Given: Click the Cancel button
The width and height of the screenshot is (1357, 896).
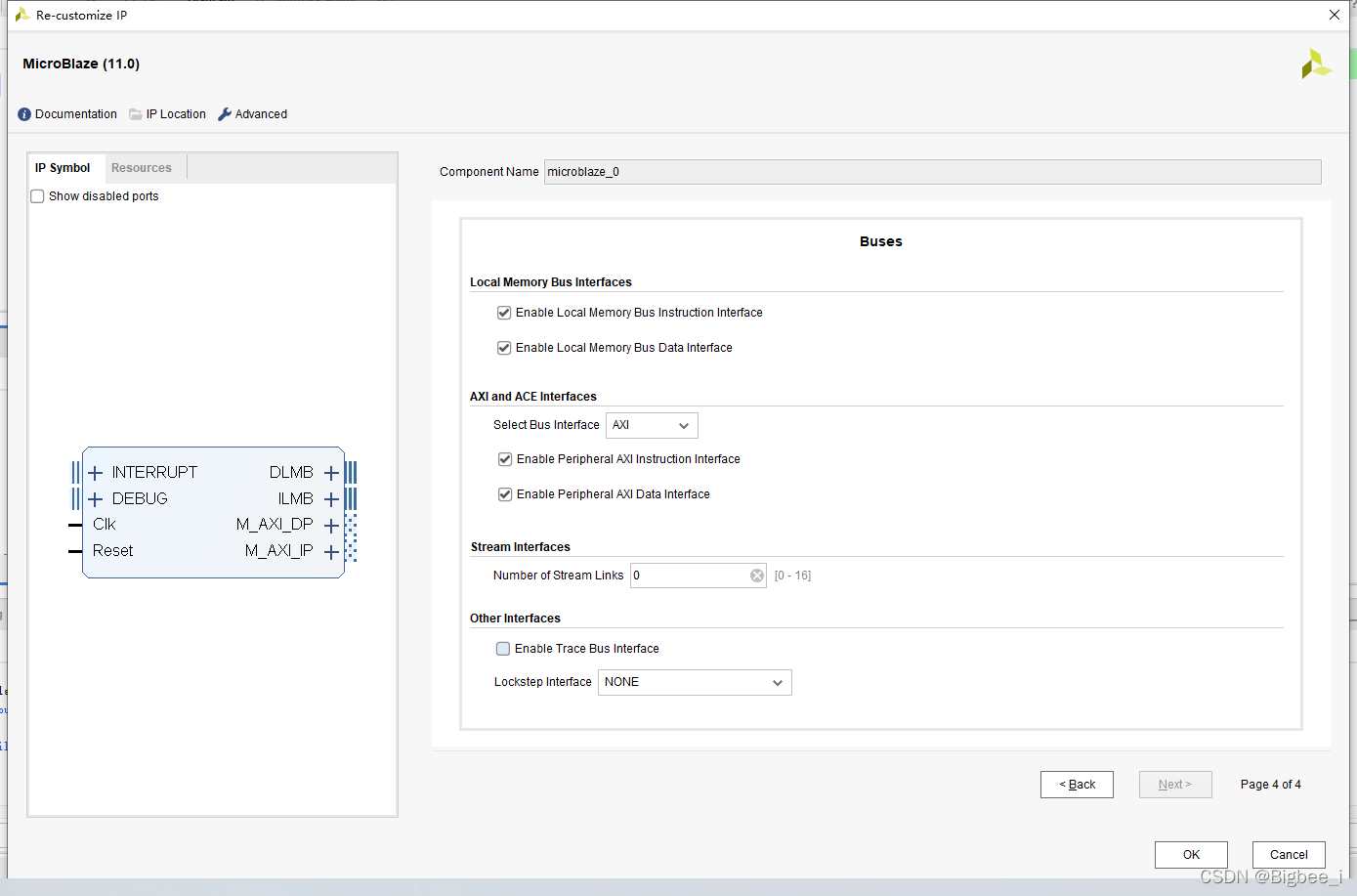Looking at the screenshot, I should coord(1289,855).
